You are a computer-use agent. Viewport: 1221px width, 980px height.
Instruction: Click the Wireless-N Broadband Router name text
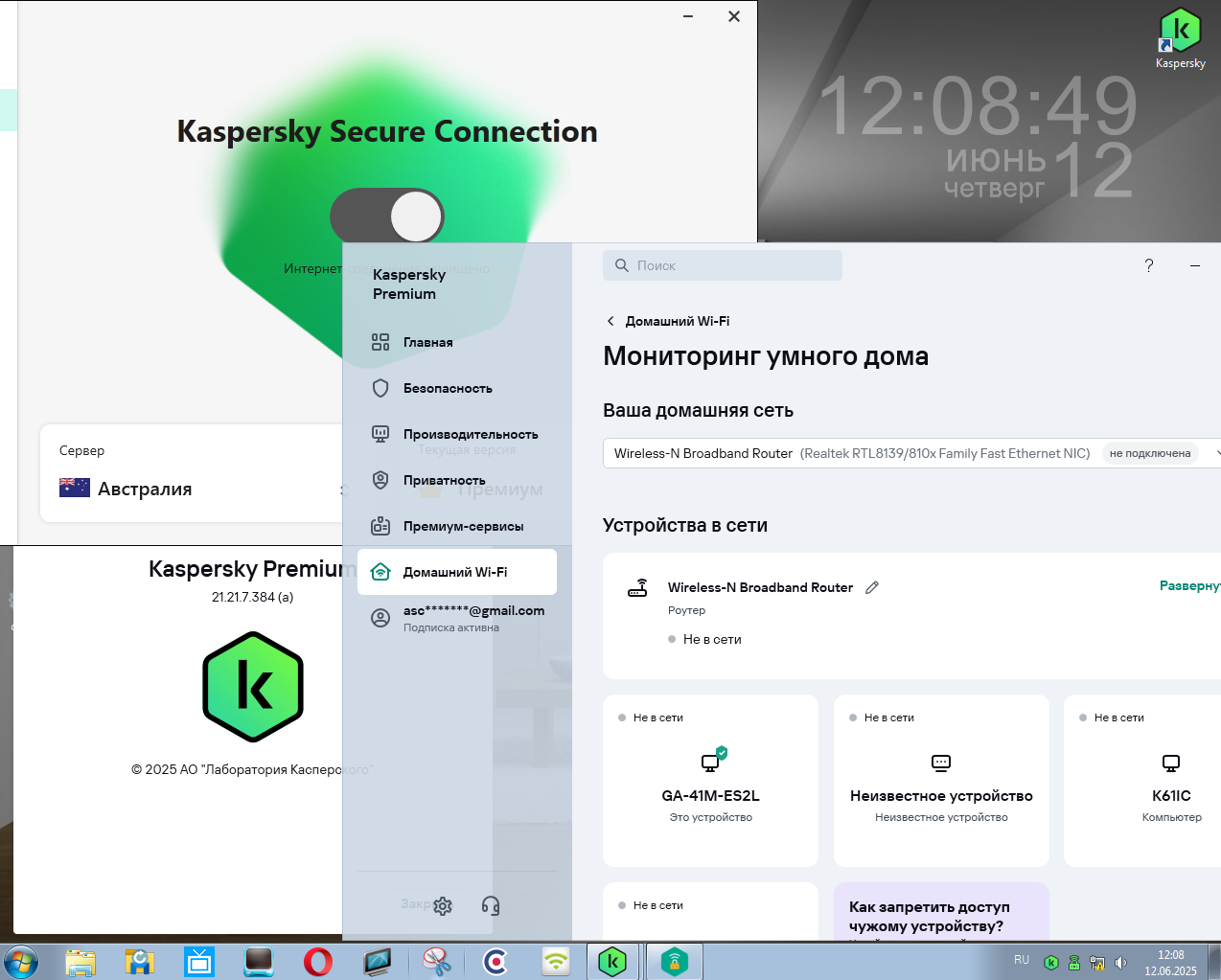click(x=760, y=587)
